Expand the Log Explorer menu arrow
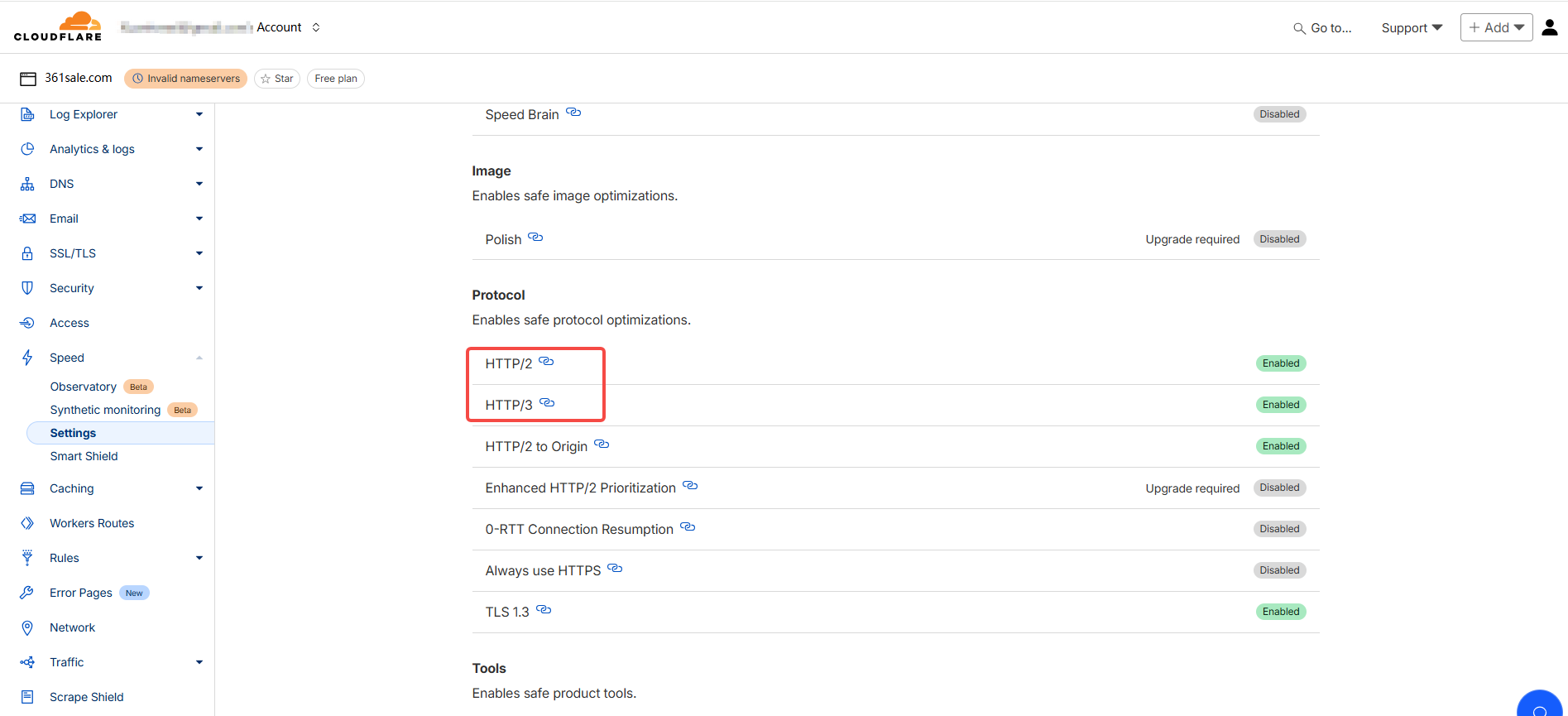The height and width of the screenshot is (716, 1568). coord(199,114)
